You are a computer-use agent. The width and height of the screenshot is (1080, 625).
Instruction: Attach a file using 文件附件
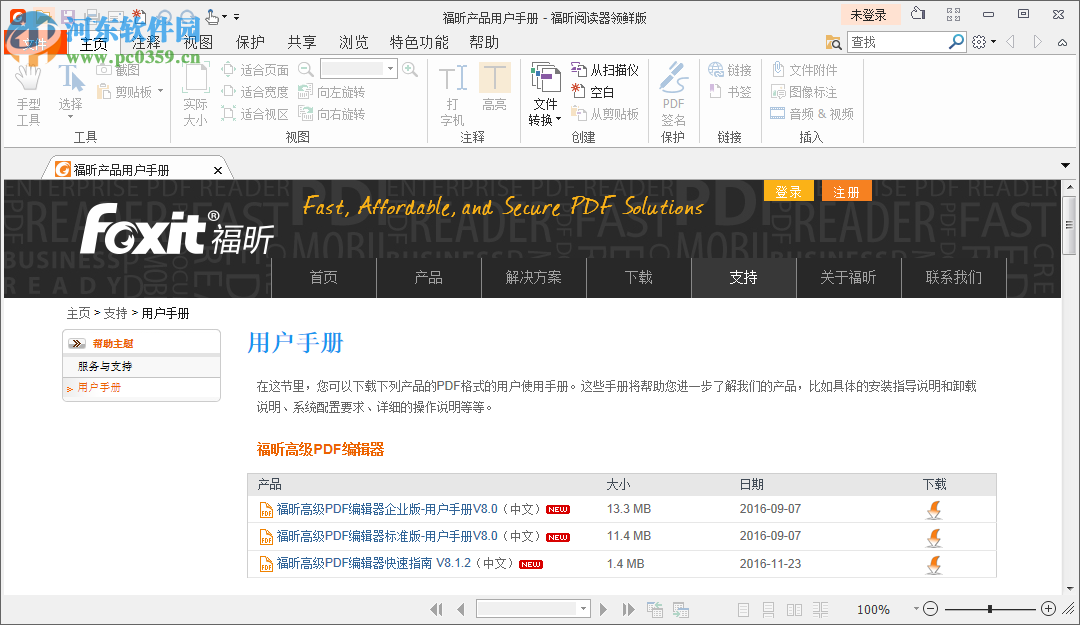[810, 69]
